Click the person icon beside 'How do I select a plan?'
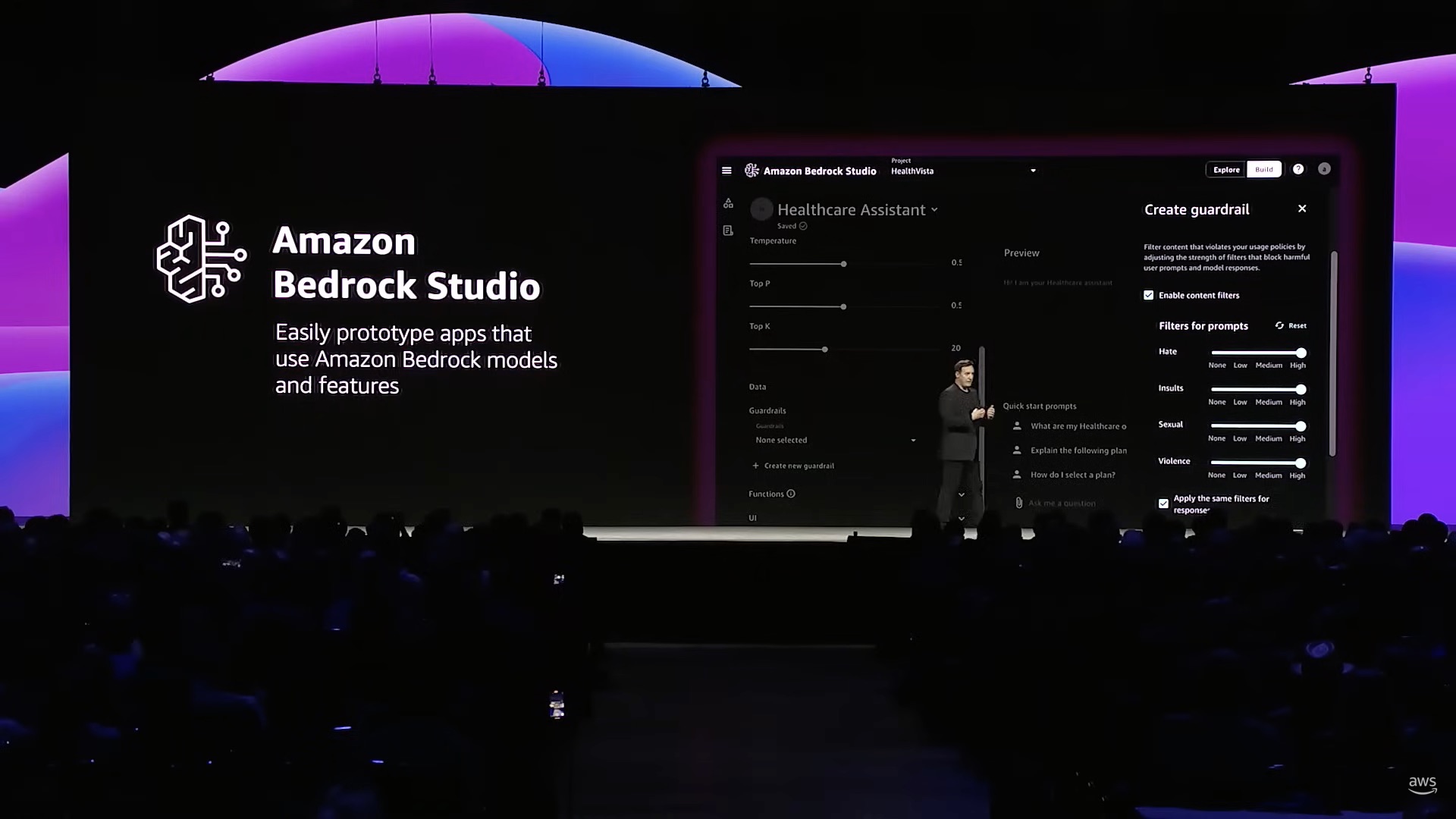The height and width of the screenshot is (819, 1456). pos(1017,475)
